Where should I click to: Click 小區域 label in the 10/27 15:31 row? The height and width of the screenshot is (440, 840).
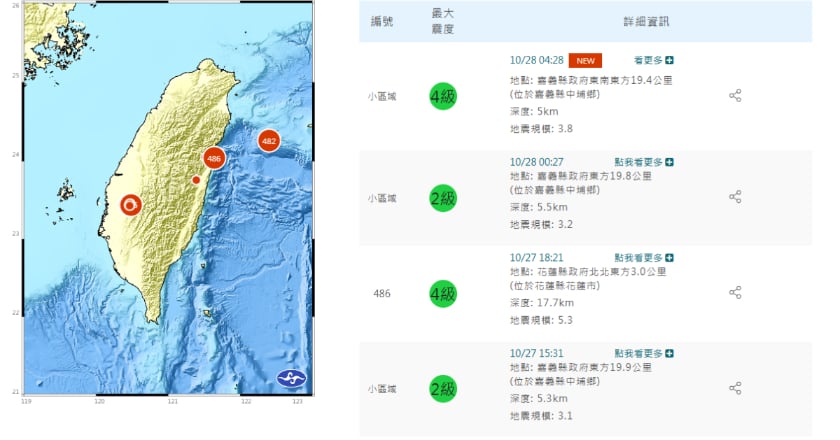[x=382, y=390]
